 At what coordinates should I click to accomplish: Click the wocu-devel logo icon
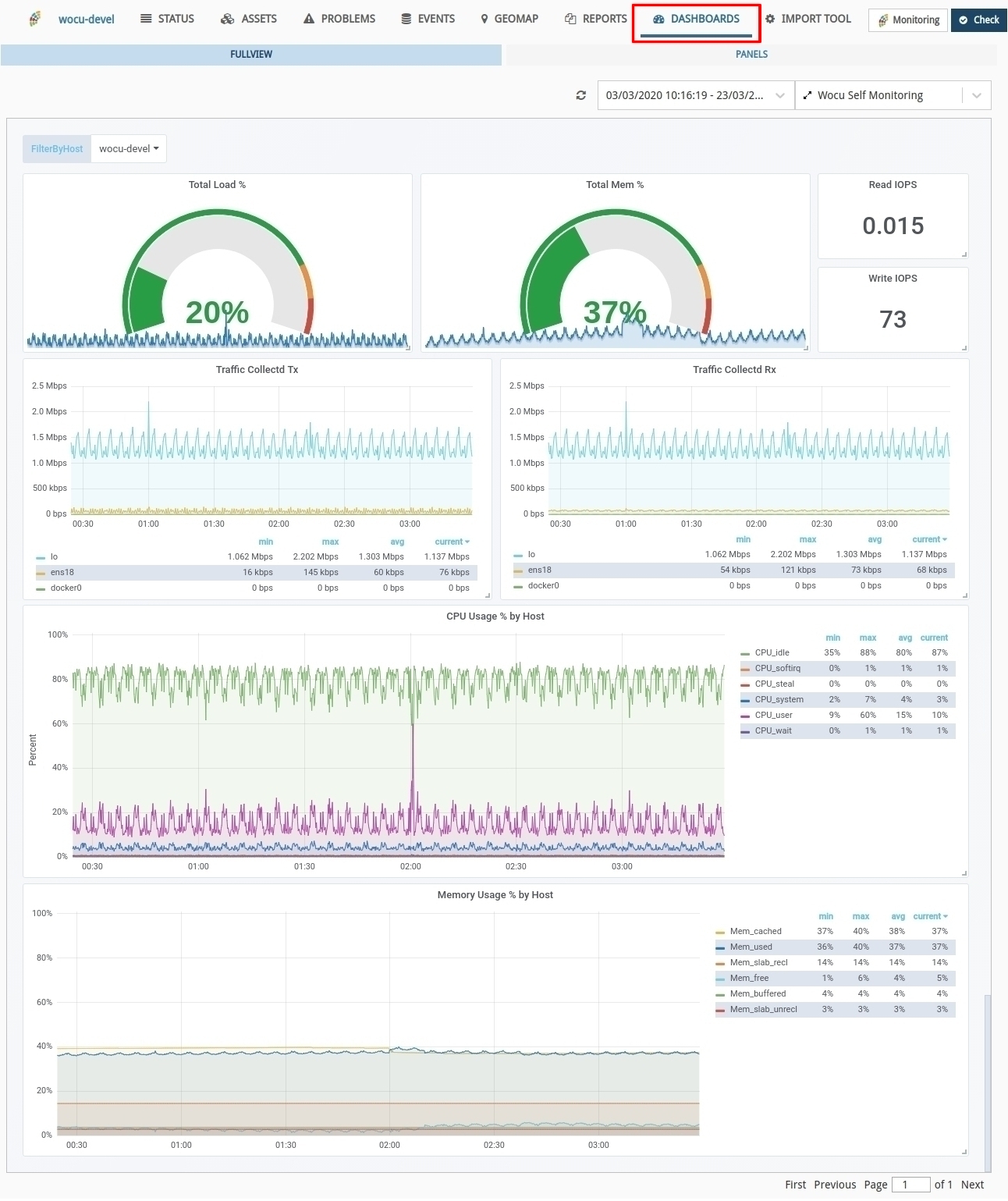(x=35, y=19)
